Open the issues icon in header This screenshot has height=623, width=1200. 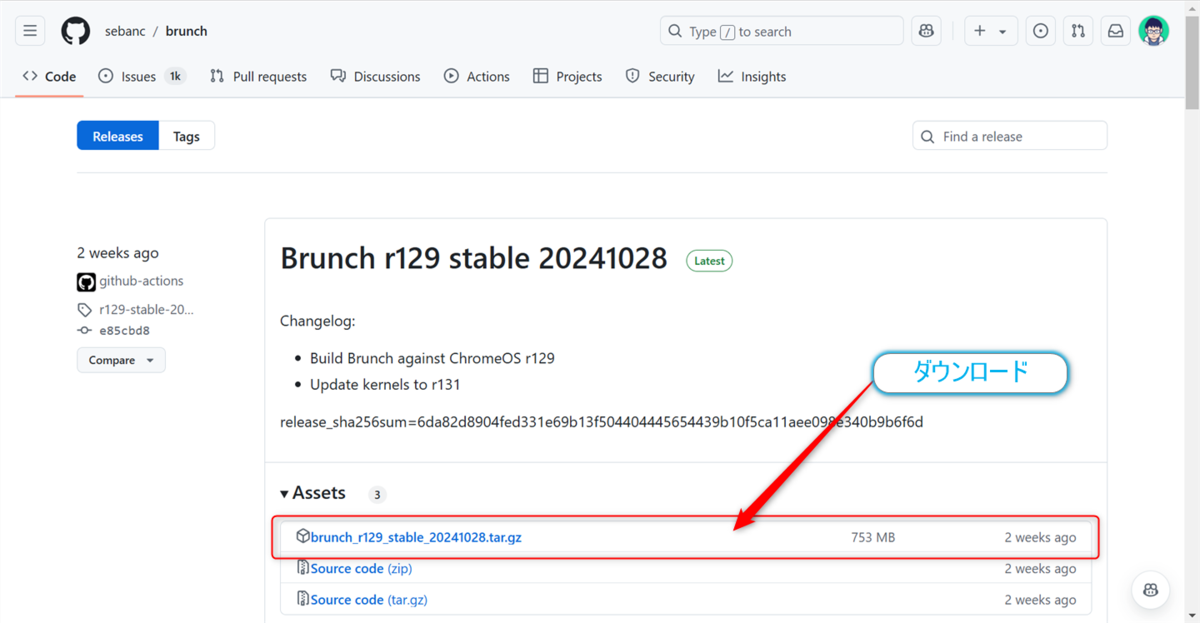click(x=1041, y=31)
